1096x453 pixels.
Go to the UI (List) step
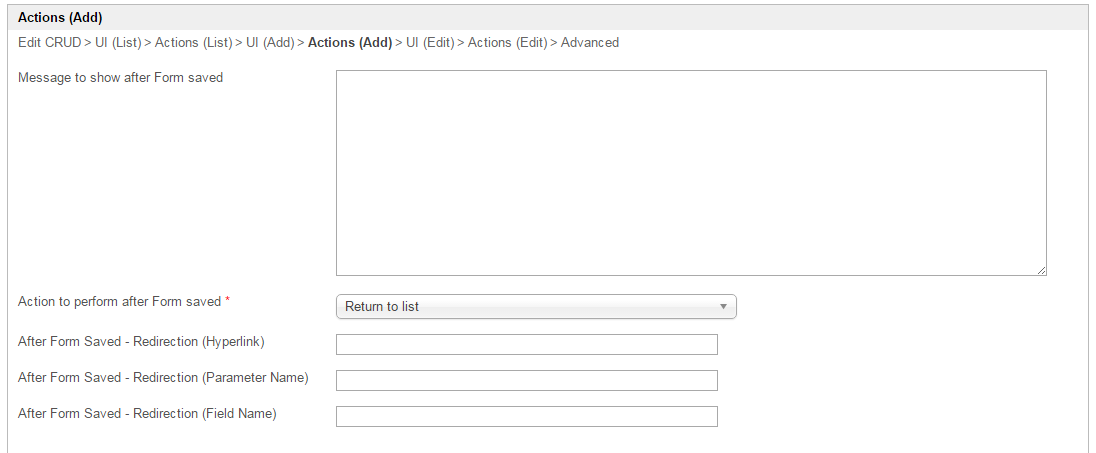pyautogui.click(x=118, y=43)
